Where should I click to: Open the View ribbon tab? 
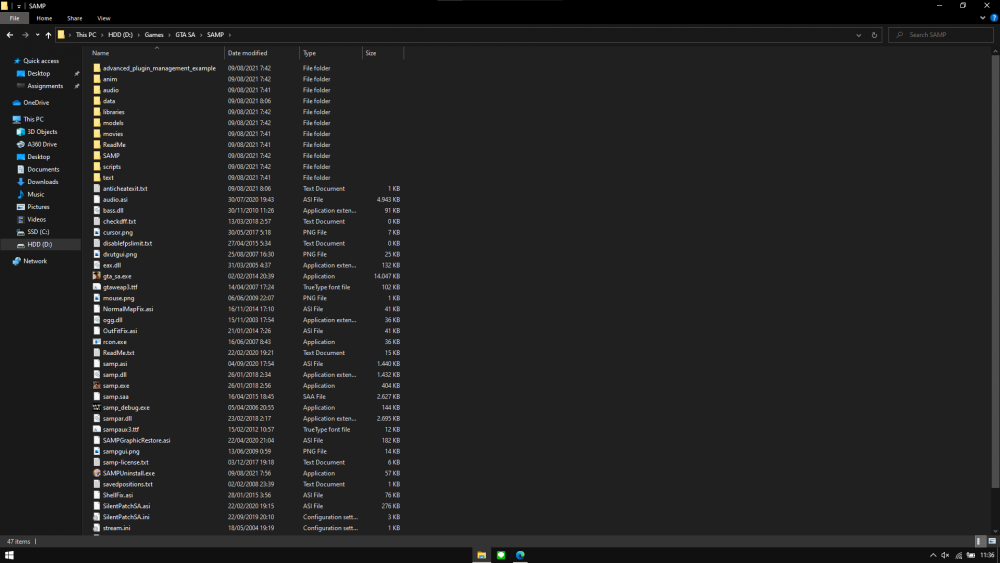104,18
